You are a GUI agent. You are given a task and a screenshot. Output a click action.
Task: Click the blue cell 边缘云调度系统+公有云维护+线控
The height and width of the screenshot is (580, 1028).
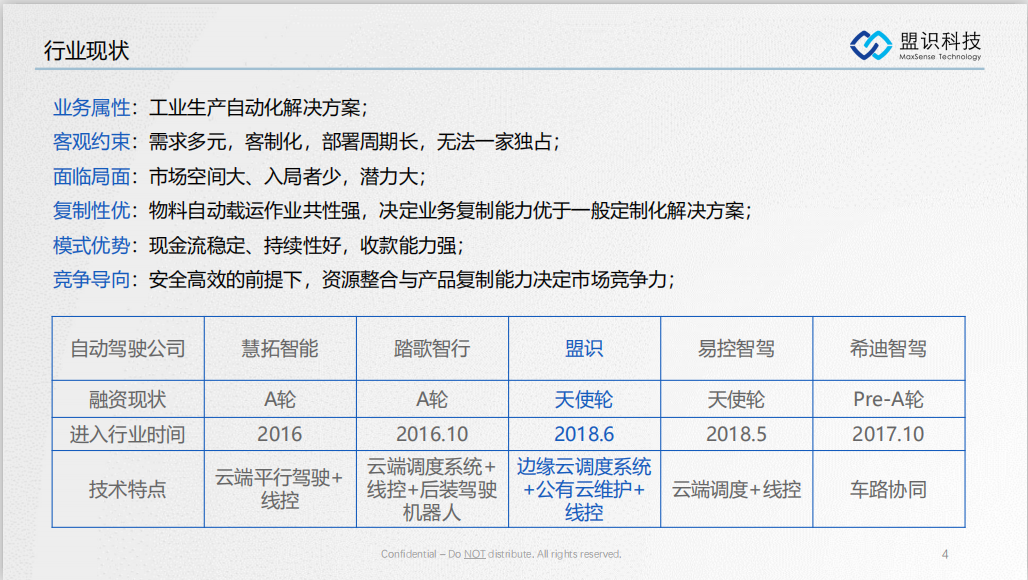coord(584,489)
